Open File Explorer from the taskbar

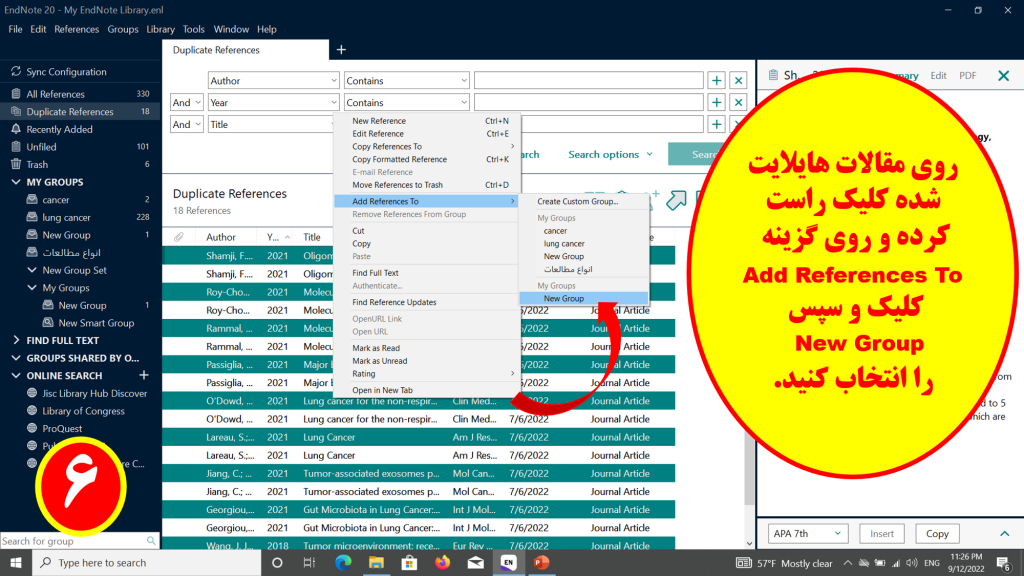coord(376,562)
